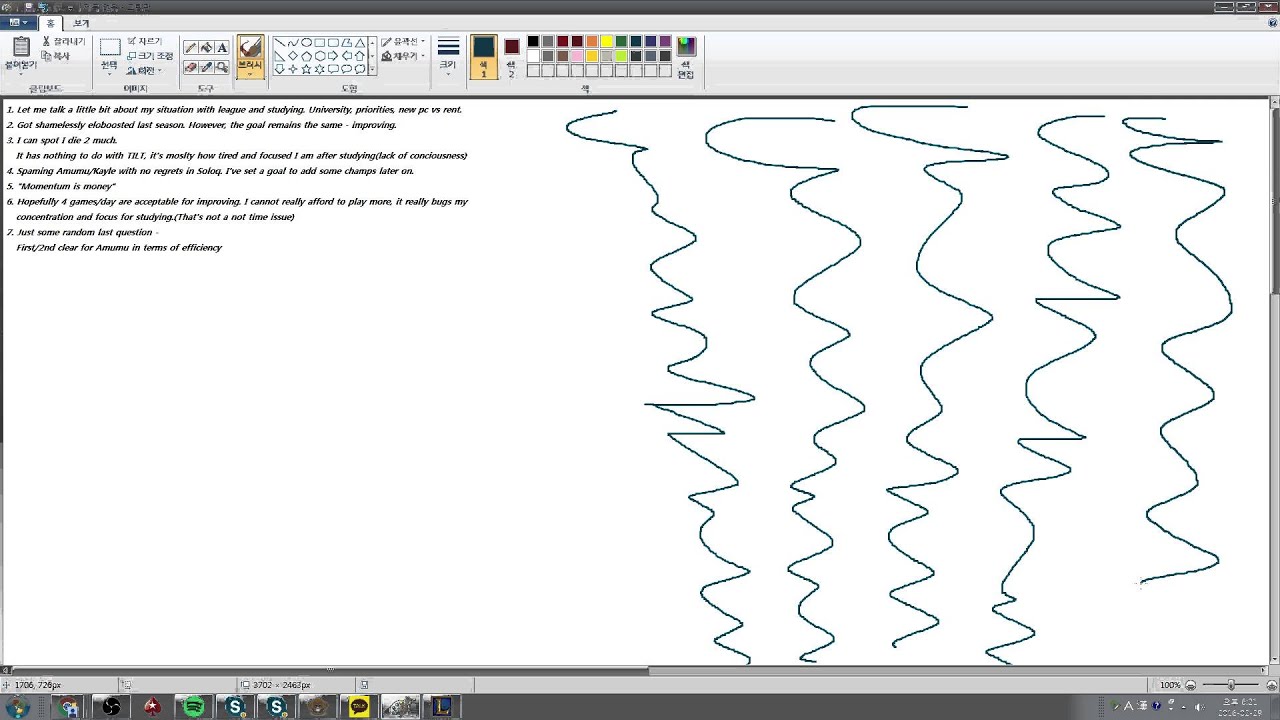The height and width of the screenshot is (720, 1280).
Task: Select the Text tool
Action: (222, 47)
